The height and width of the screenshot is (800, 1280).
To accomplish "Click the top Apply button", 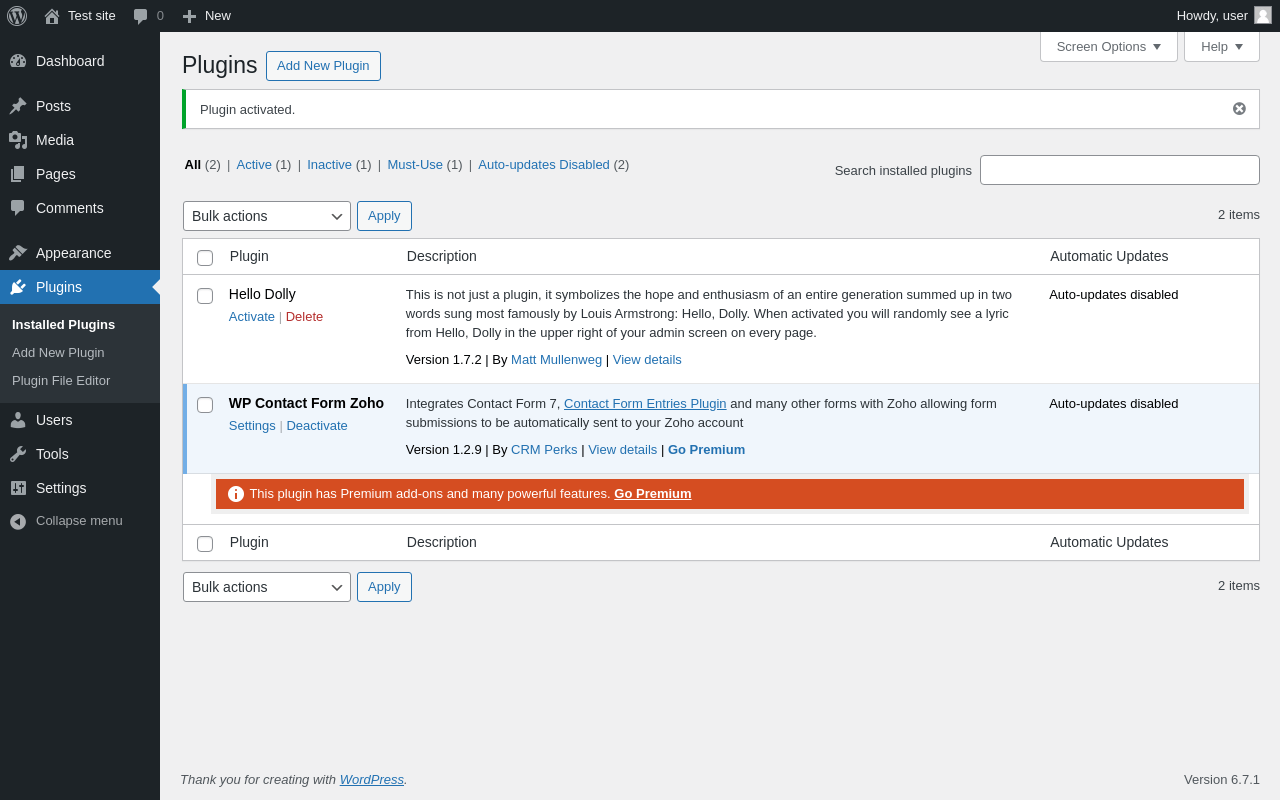I will click(x=384, y=216).
